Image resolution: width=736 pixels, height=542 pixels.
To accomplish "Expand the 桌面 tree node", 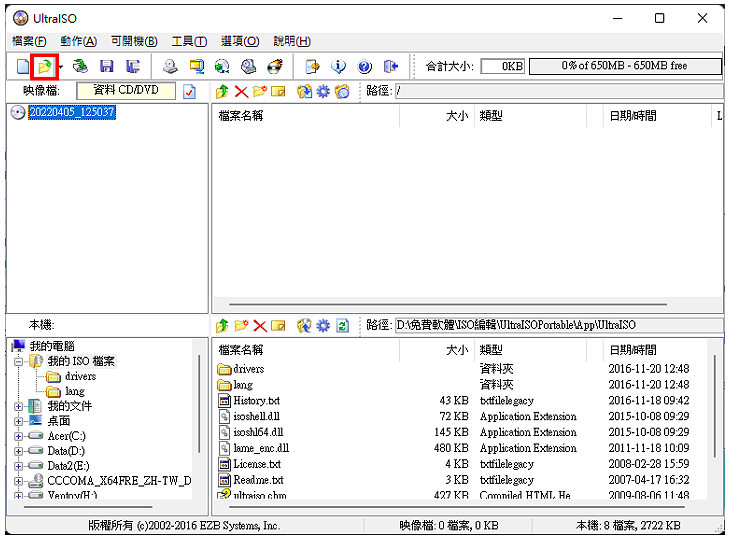I will [18, 421].
